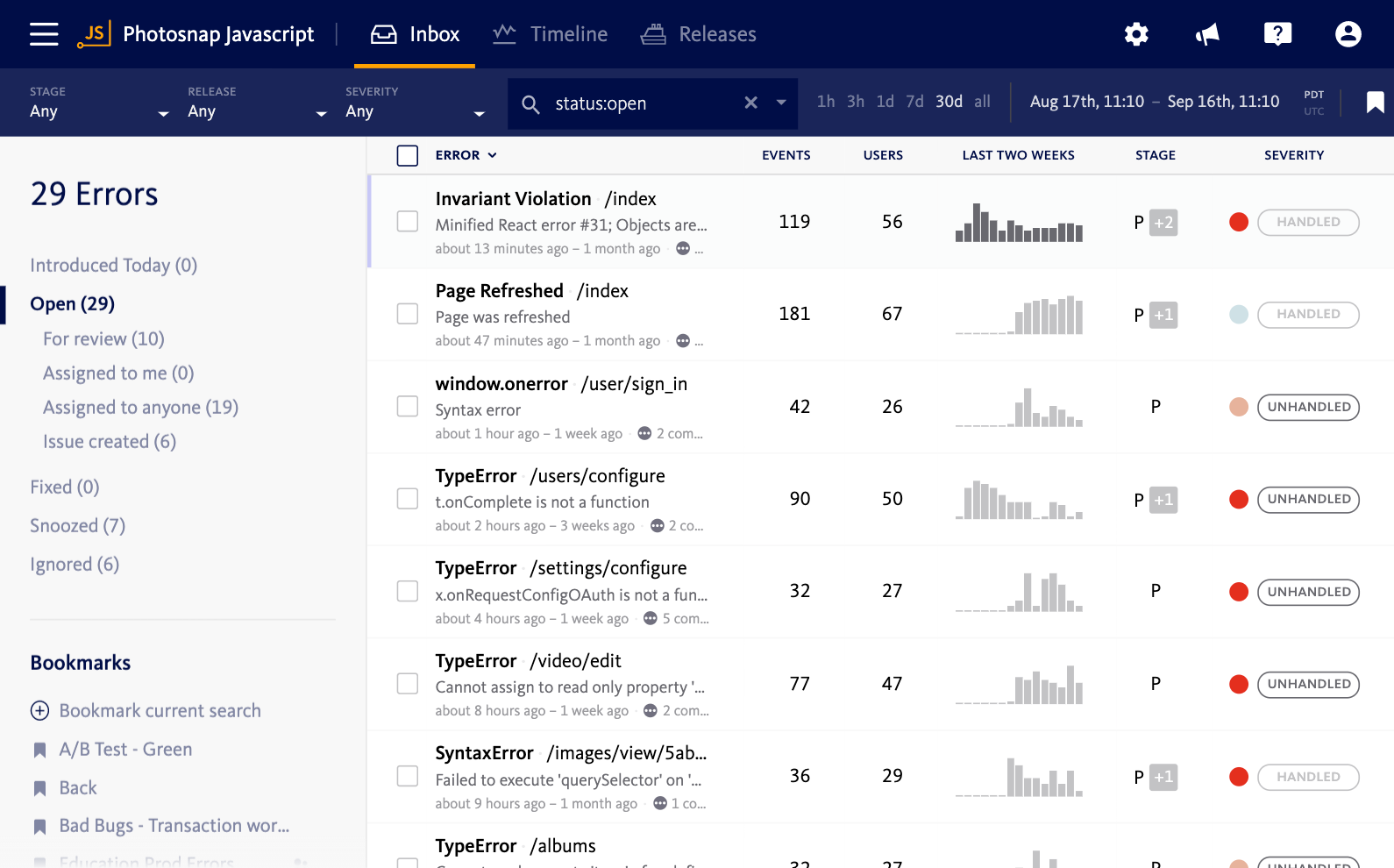Click light blue severity dot on Page Refreshed

pyautogui.click(x=1239, y=315)
